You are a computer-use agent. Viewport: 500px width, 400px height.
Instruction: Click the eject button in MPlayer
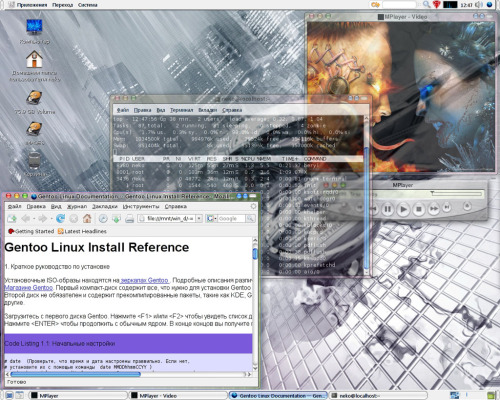click(x=467, y=206)
